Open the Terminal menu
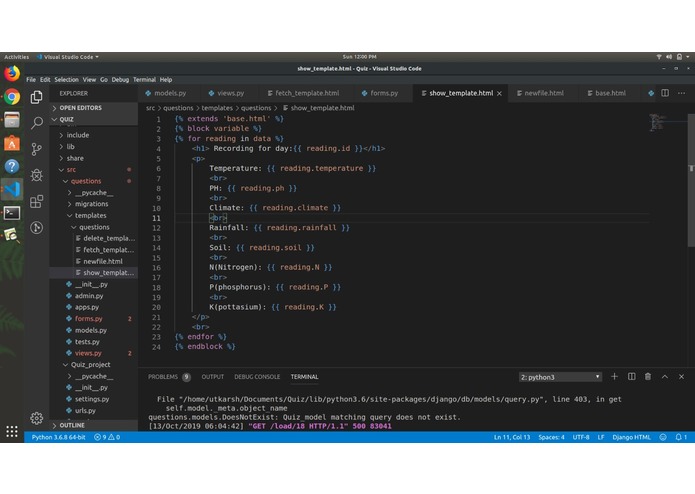 [x=144, y=80]
